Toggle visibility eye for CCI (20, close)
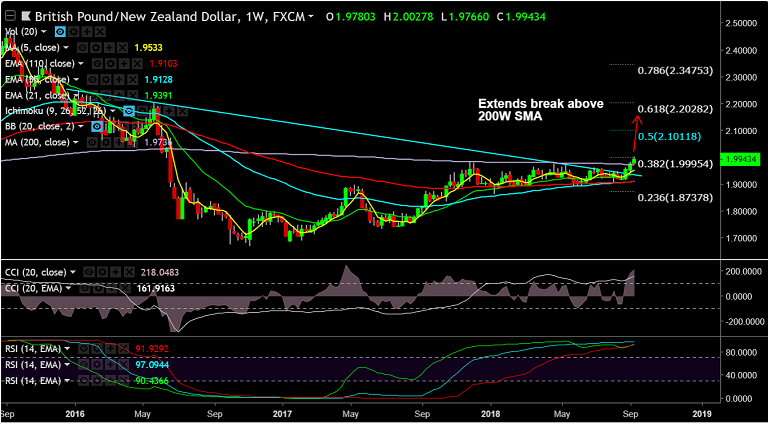Viewport: 768px width, 424px height. click(89, 272)
